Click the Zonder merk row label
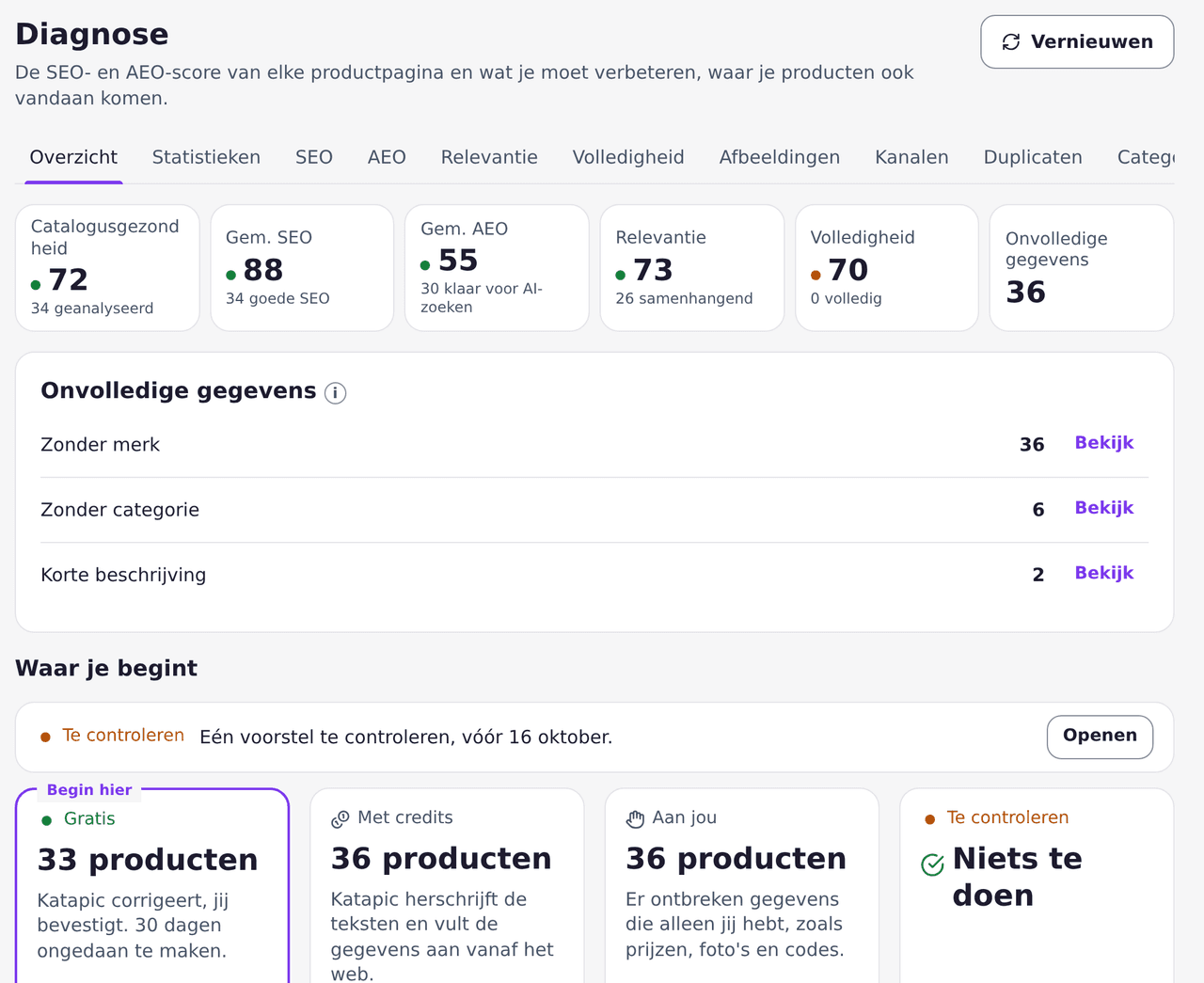Image resolution: width=1204 pixels, height=983 pixels. click(101, 445)
